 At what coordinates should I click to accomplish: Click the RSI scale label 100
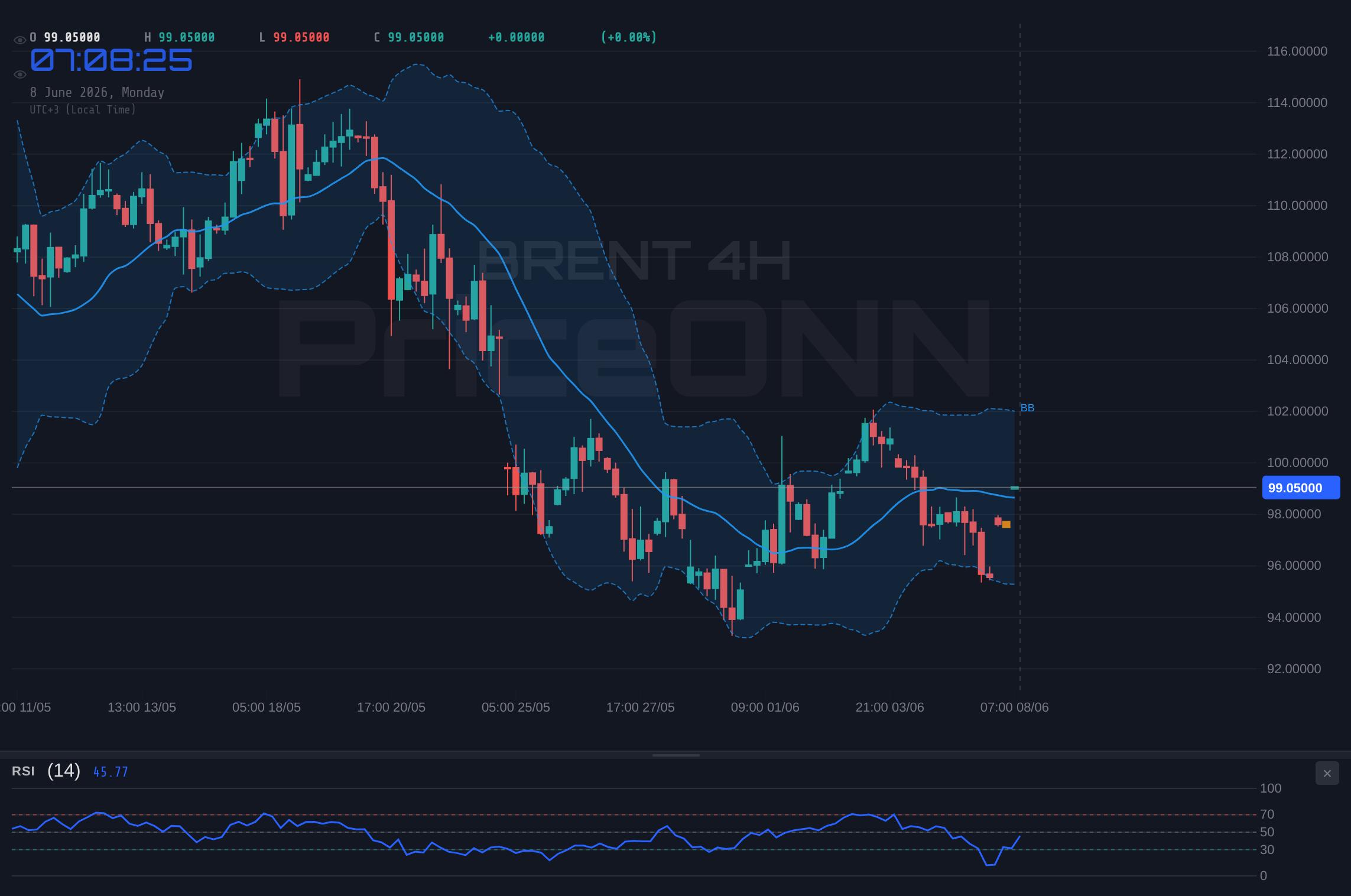pyautogui.click(x=1271, y=788)
